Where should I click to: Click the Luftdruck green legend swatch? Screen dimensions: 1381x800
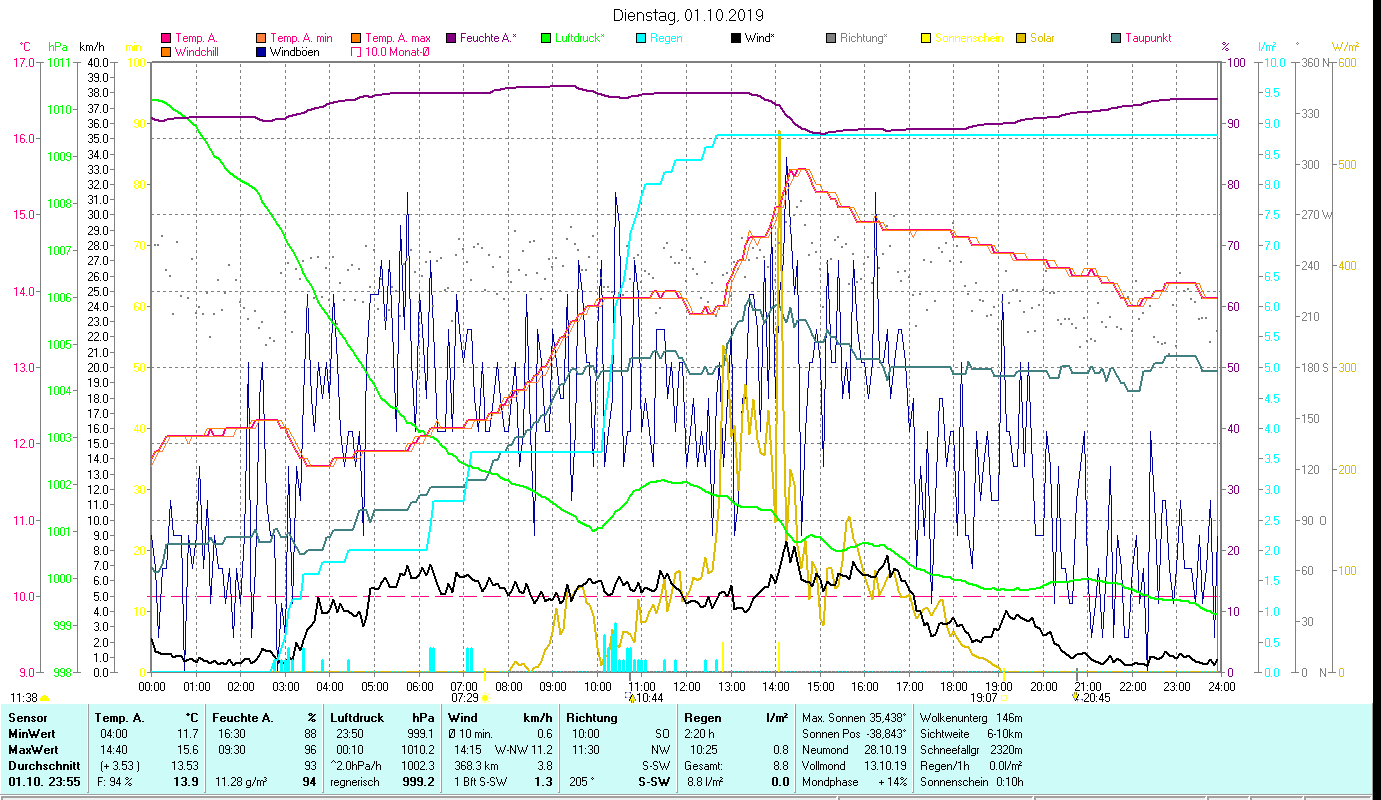coord(546,38)
